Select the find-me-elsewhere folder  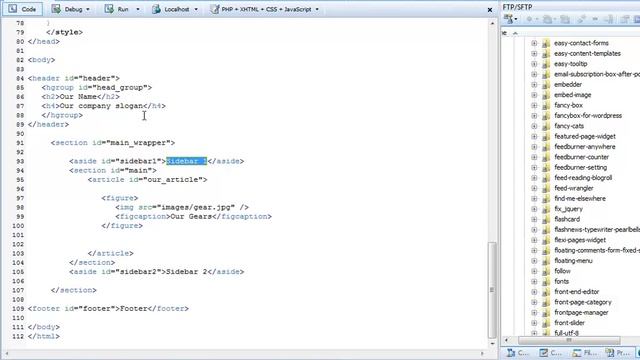pos(580,198)
